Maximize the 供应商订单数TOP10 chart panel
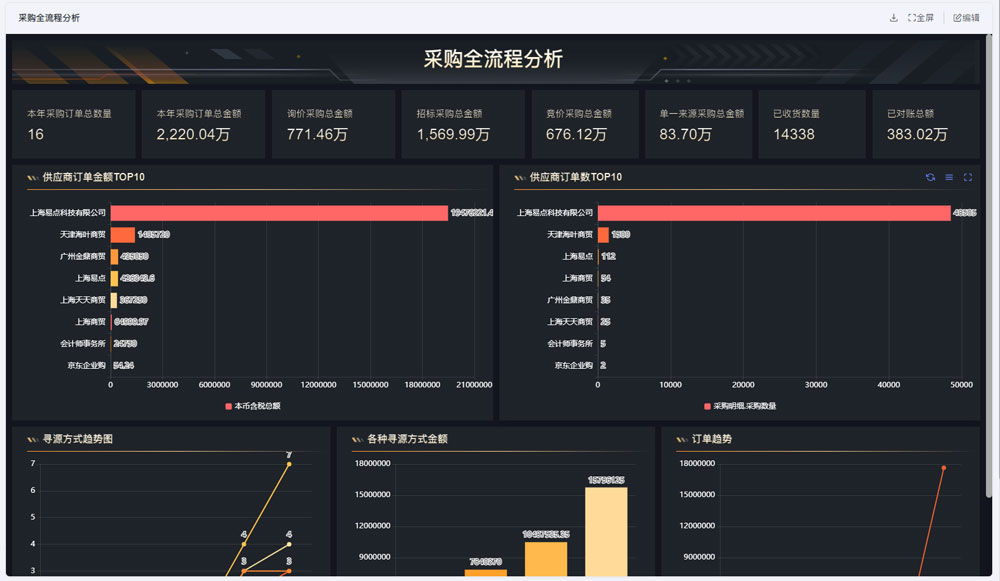 (x=968, y=177)
